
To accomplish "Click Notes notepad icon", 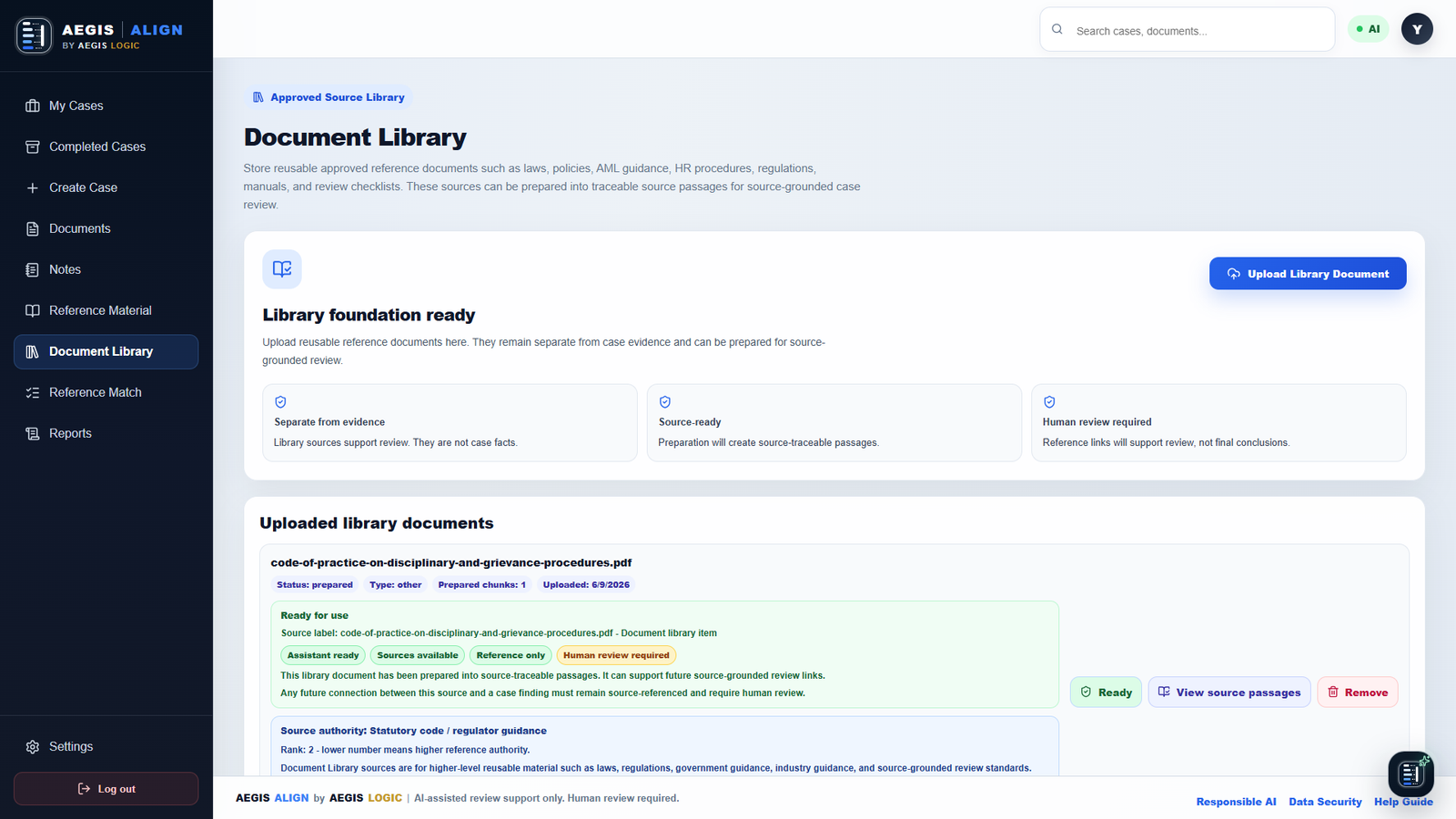I will pyautogui.click(x=33, y=269).
